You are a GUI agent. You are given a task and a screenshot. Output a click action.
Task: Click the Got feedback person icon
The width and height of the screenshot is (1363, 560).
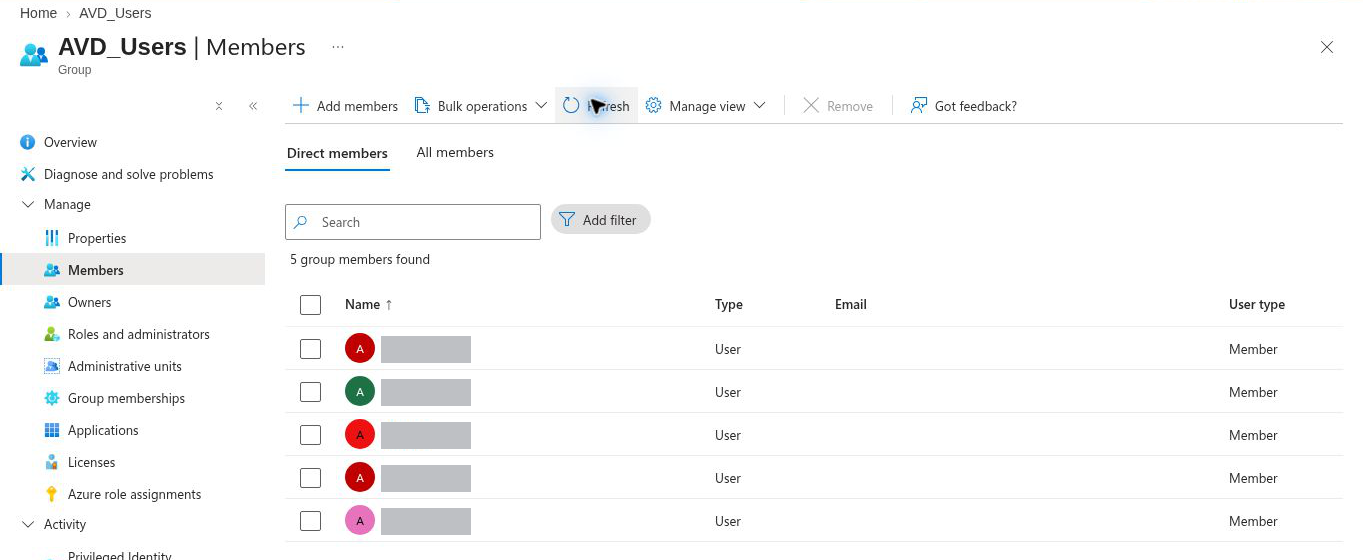[x=919, y=105]
